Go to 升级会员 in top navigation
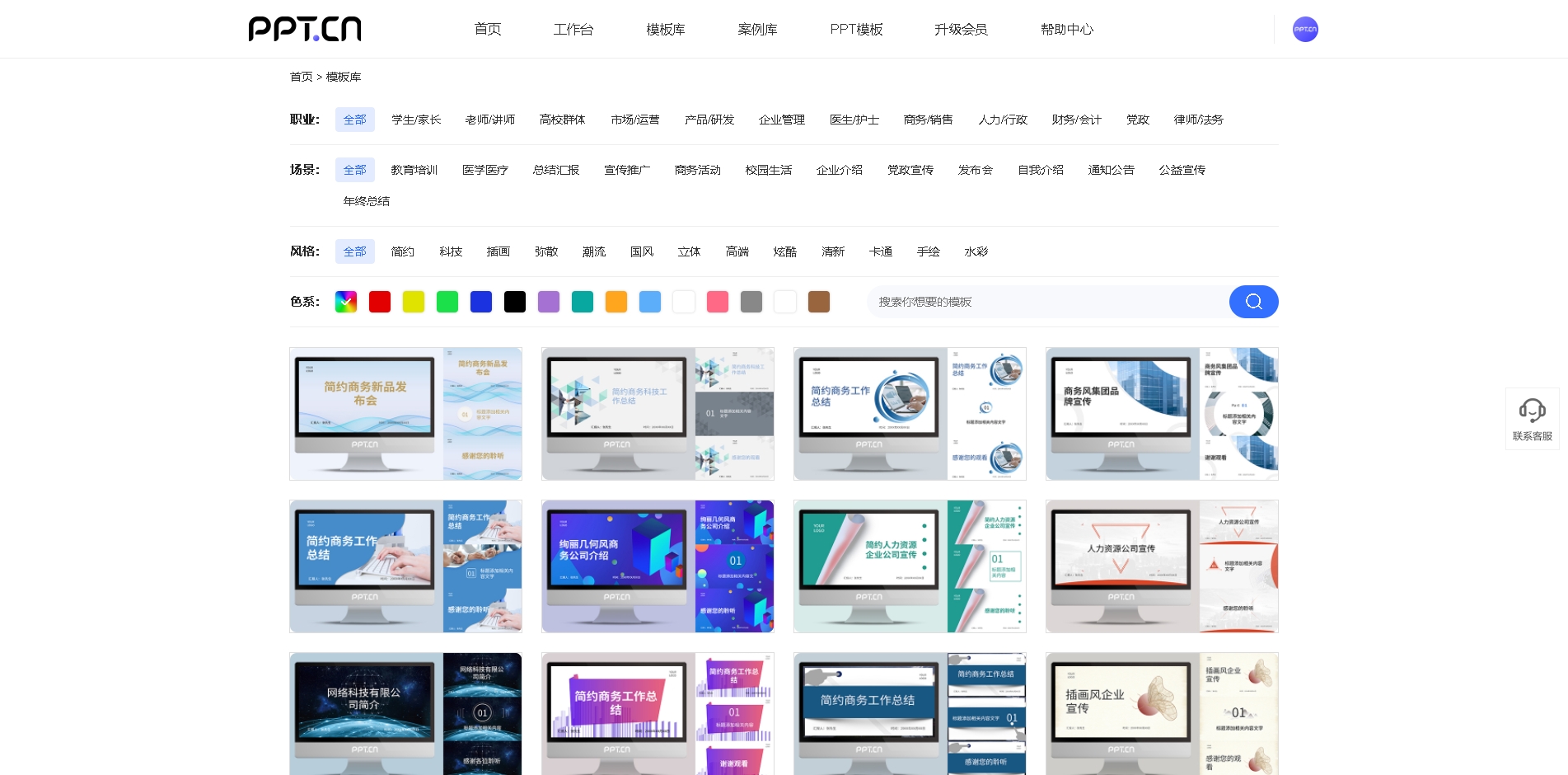 961,29
